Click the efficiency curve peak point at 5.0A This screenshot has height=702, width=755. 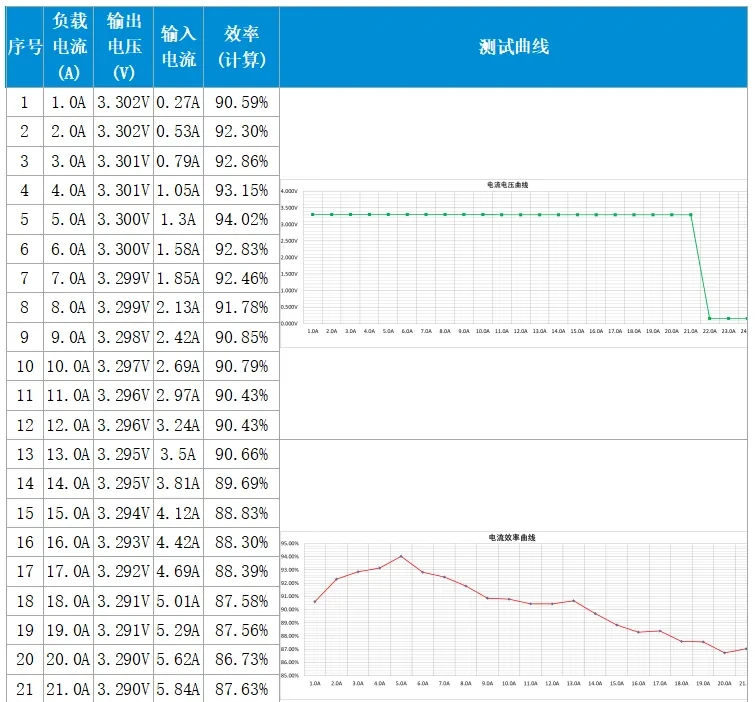(401, 556)
